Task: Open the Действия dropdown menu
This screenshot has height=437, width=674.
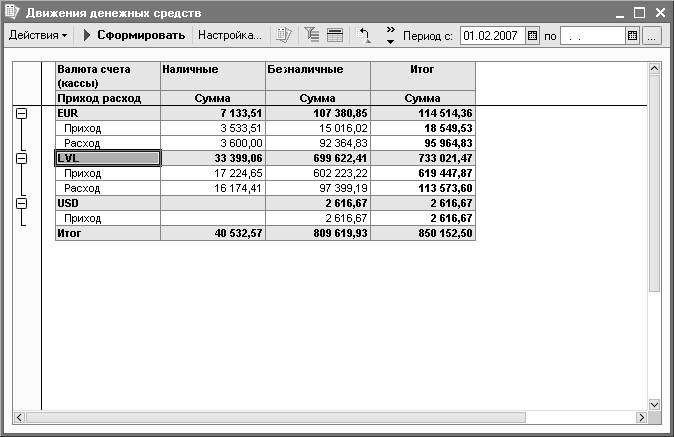Action: [x=38, y=35]
